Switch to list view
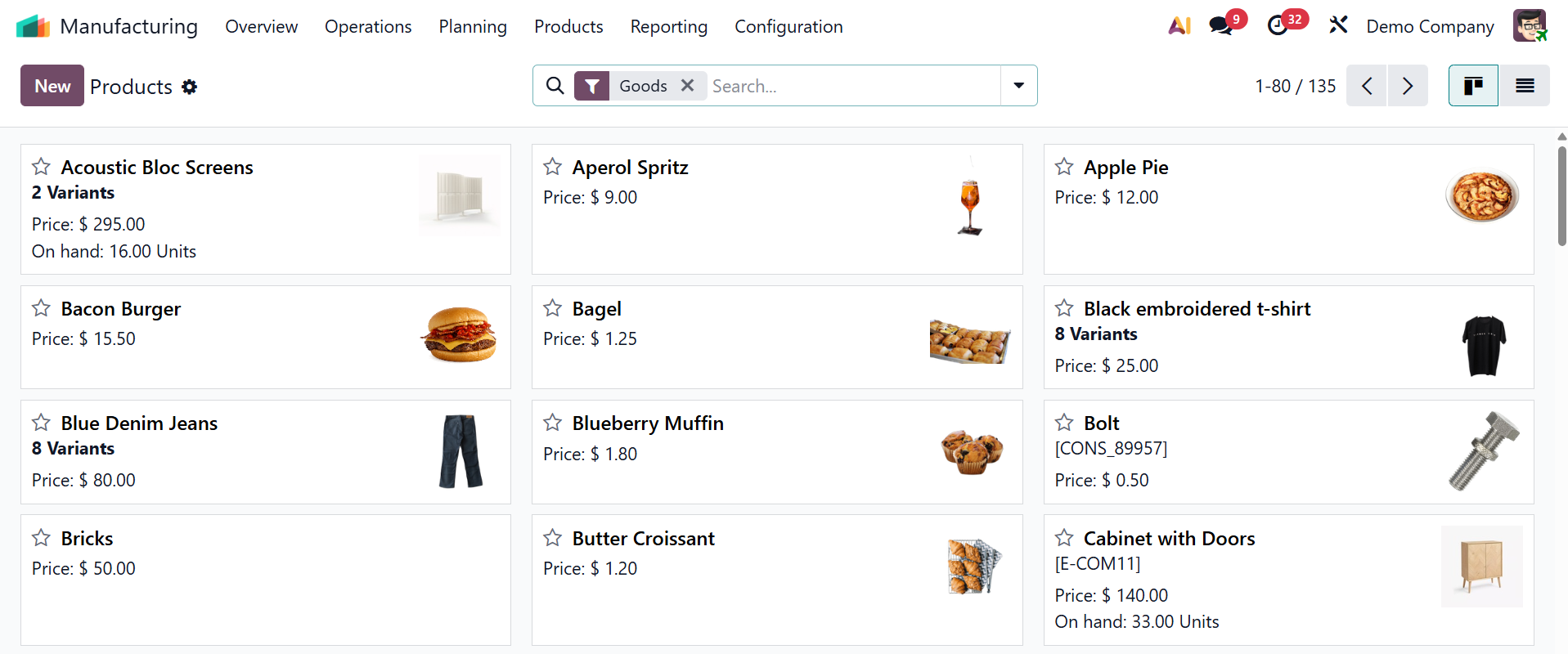This screenshot has height=654, width=1568. (1525, 86)
